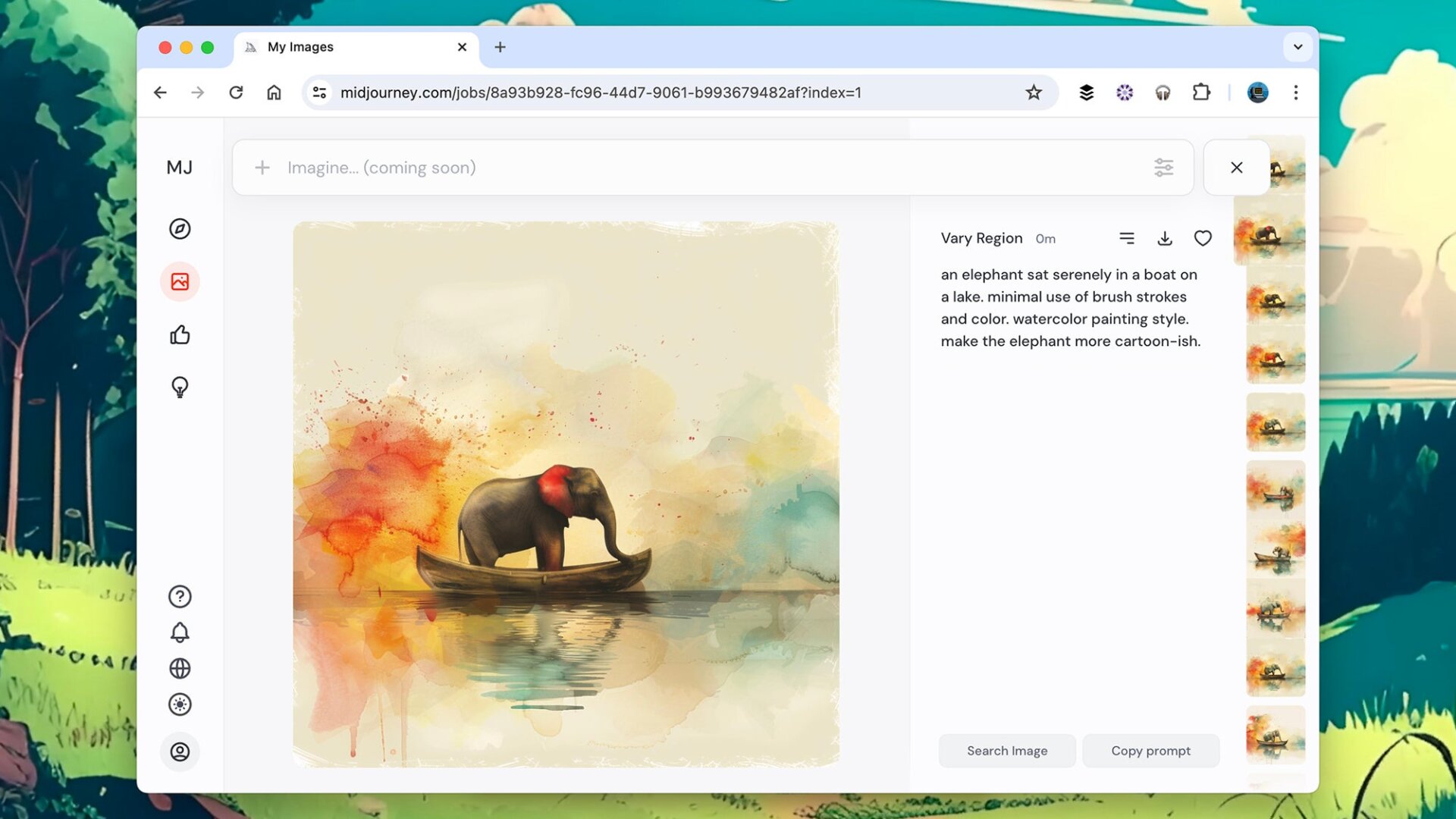Open the Explore page from the sidebar

[180, 229]
